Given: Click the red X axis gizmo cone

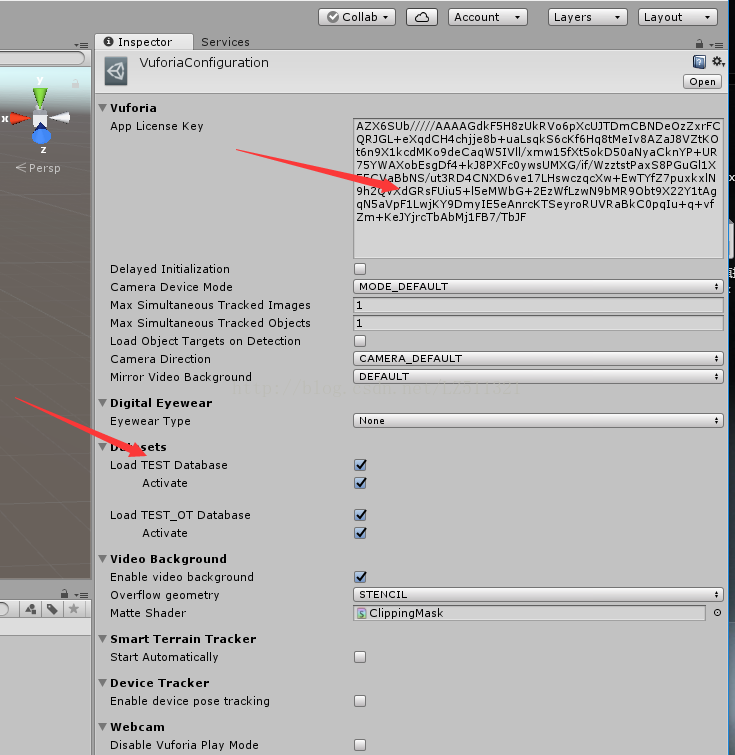Looking at the screenshot, I should coord(20,118).
